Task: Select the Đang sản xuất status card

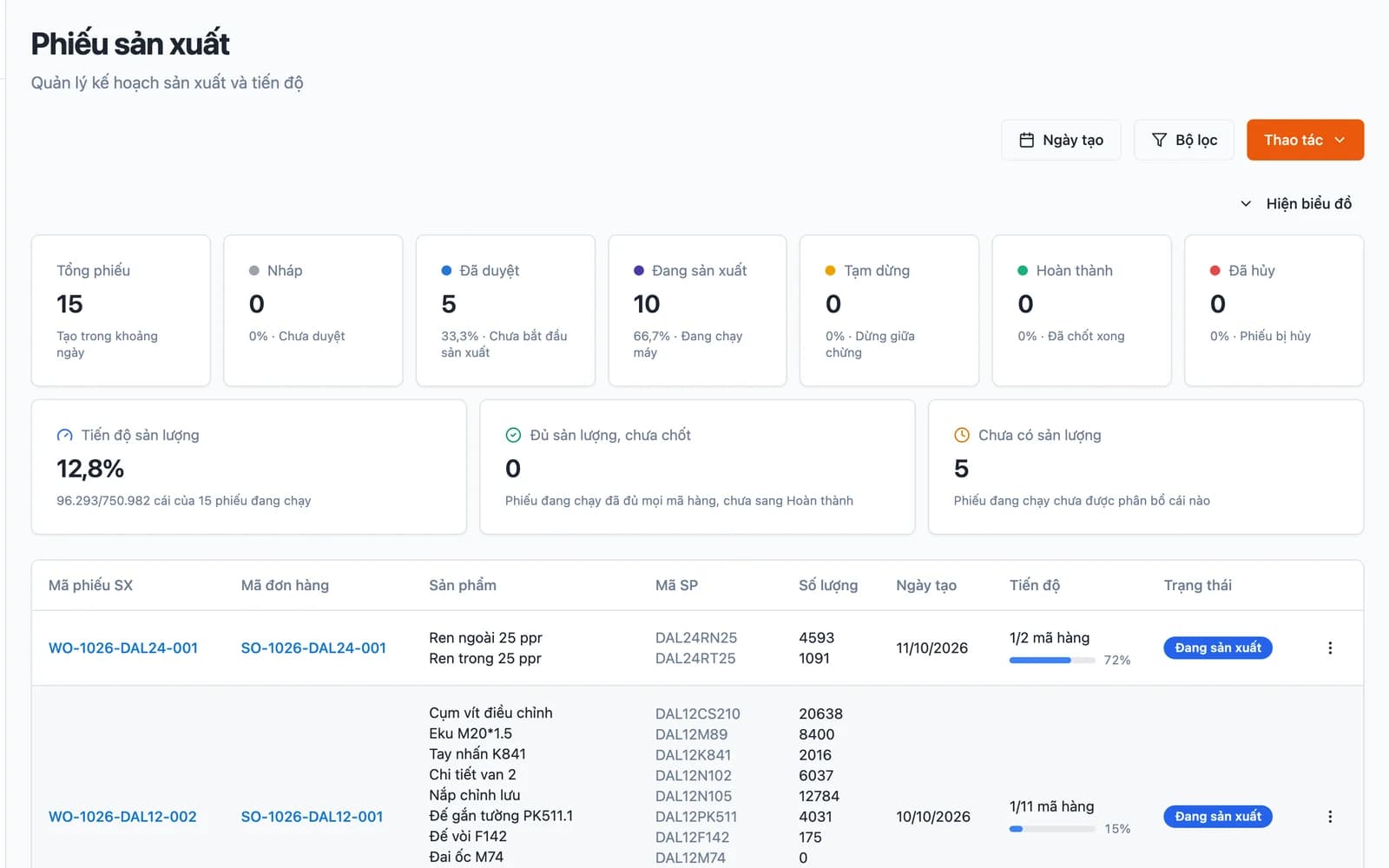Action: click(x=697, y=310)
